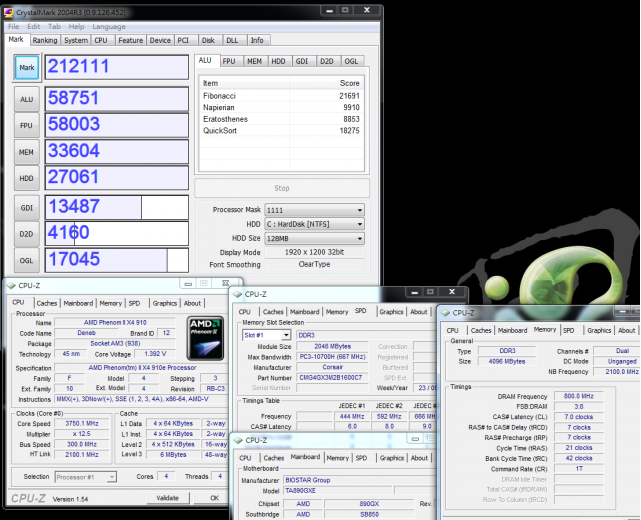Select the MEM score detail tab
Image resolution: width=641 pixels, height=520 pixels.
(254, 61)
